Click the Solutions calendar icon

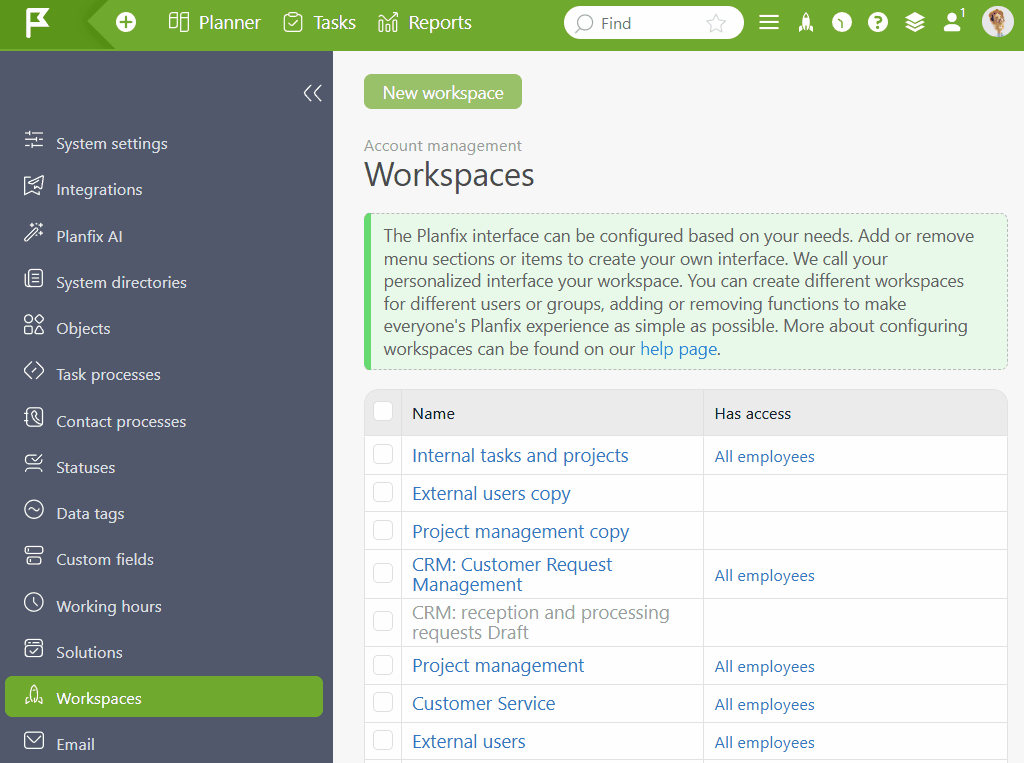tap(34, 648)
